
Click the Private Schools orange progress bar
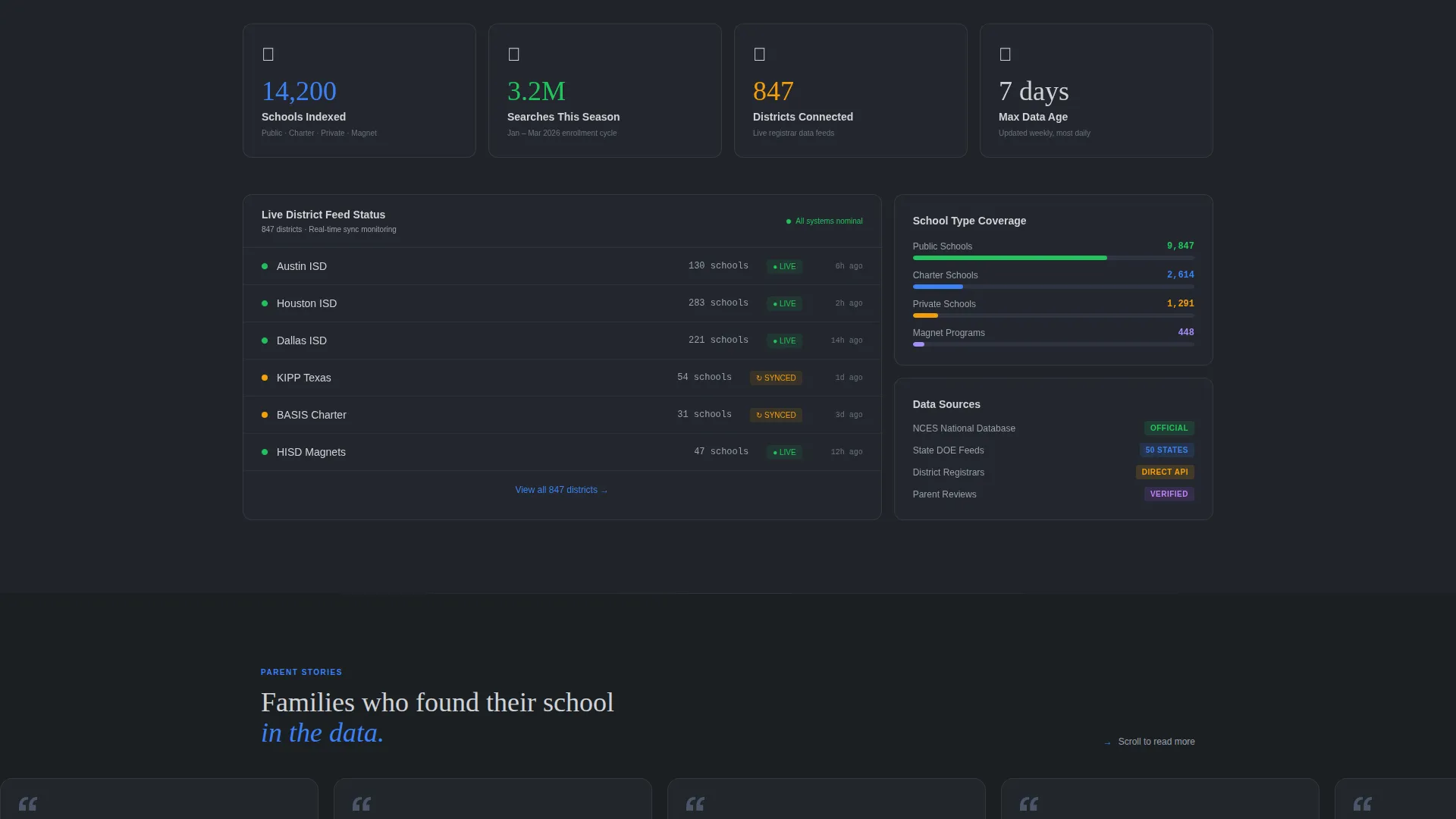tap(925, 315)
